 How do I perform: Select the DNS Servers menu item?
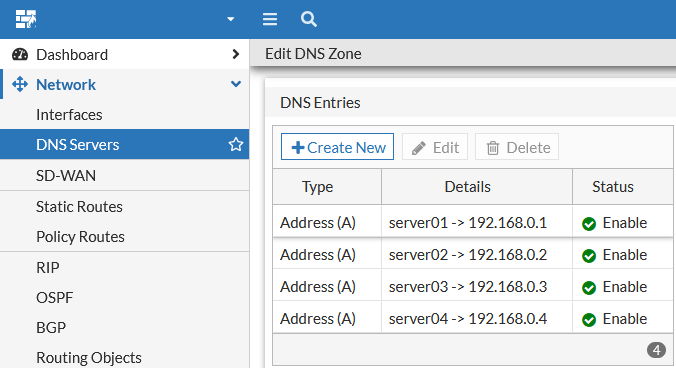click(x=125, y=144)
